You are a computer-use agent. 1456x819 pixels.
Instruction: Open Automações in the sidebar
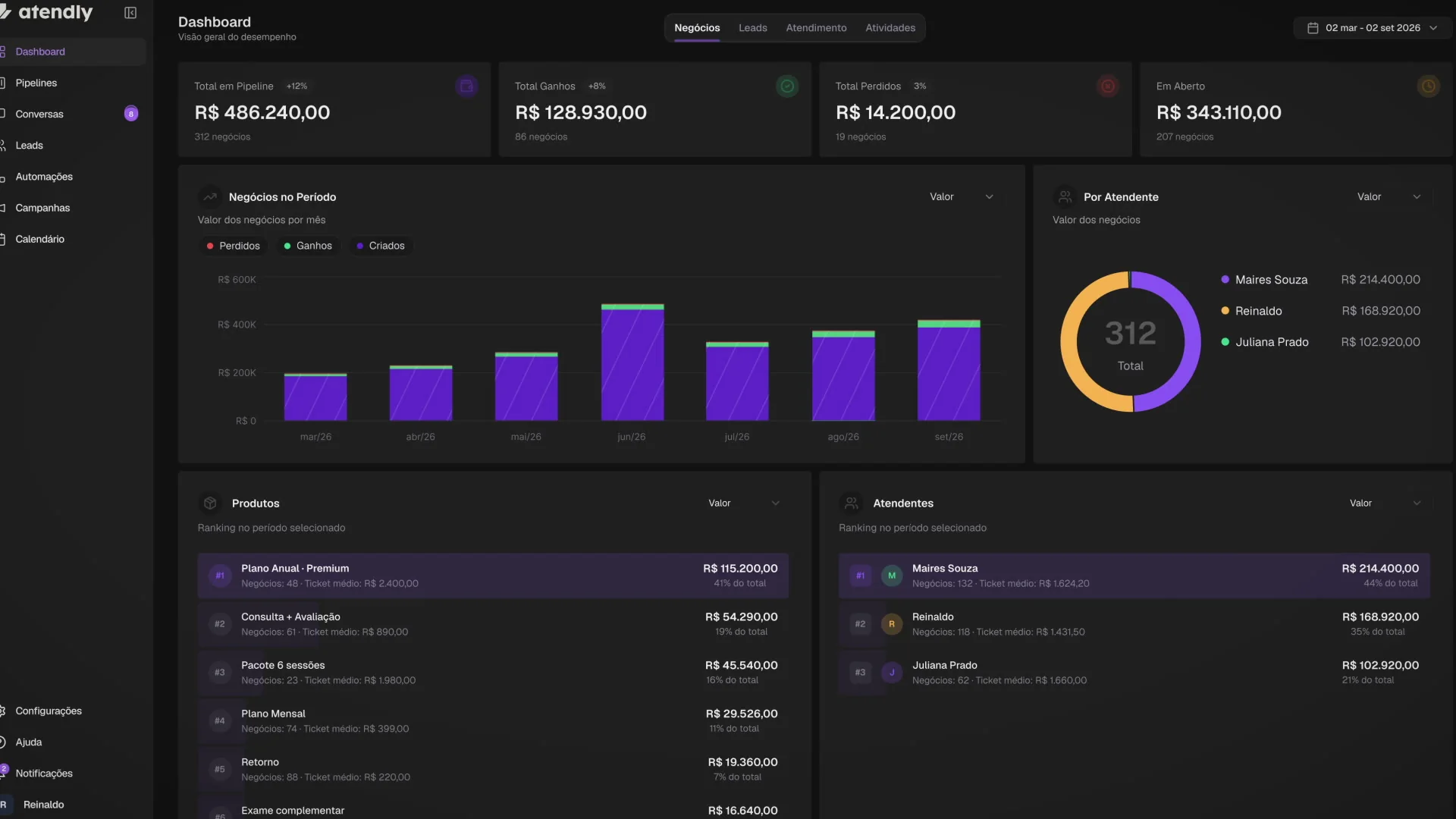[73, 177]
